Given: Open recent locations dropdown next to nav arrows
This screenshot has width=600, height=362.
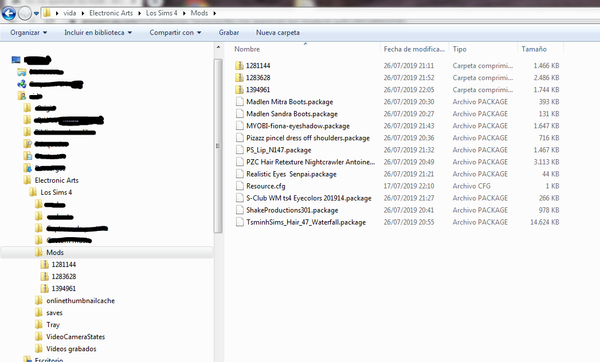Looking at the screenshot, I should point(36,13).
